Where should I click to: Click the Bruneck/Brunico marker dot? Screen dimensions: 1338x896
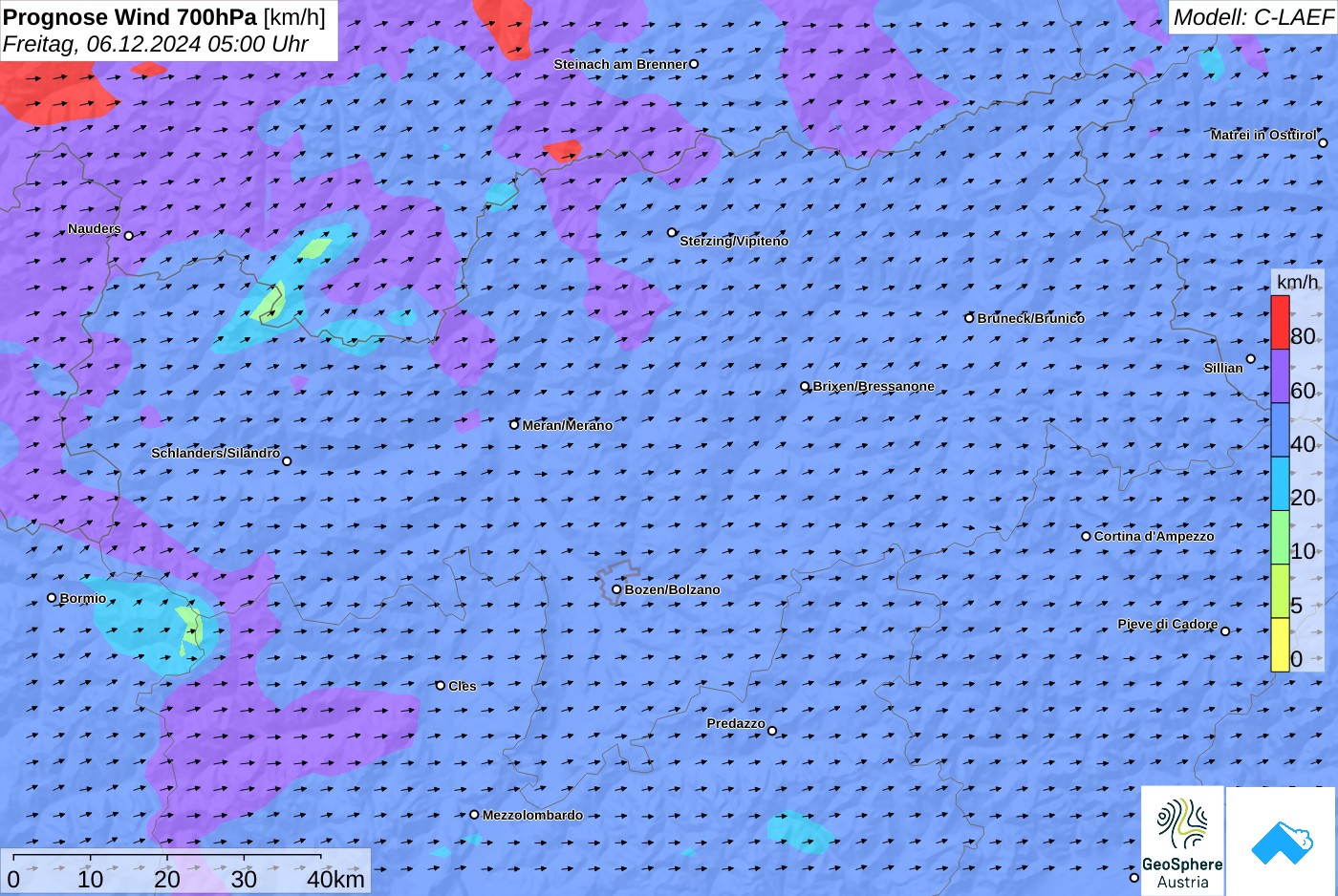(x=969, y=318)
